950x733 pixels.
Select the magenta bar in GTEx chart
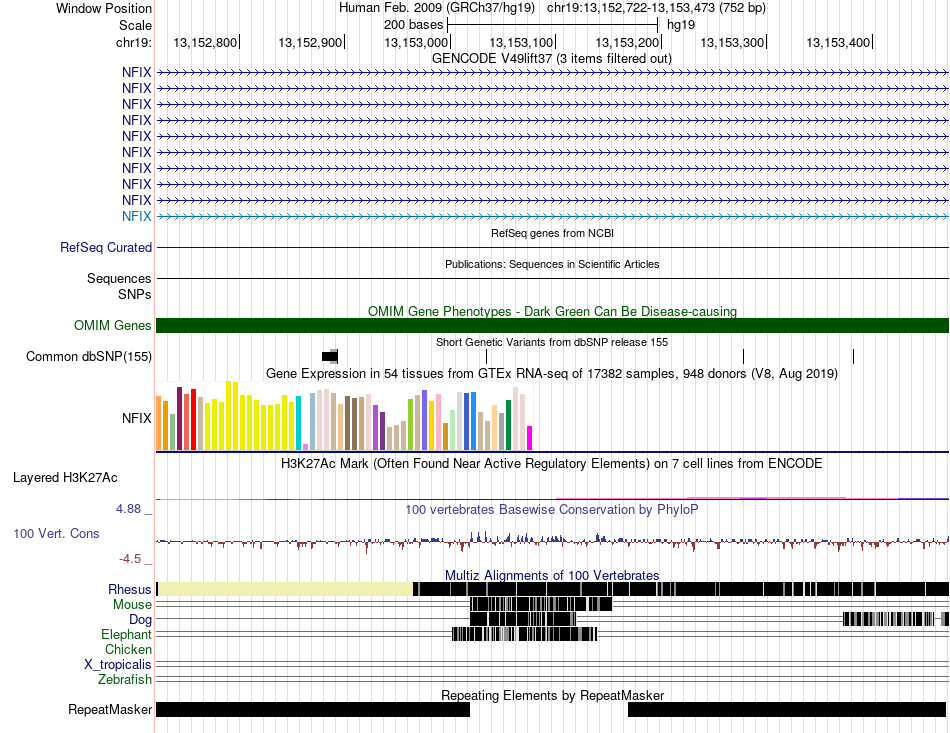529,438
